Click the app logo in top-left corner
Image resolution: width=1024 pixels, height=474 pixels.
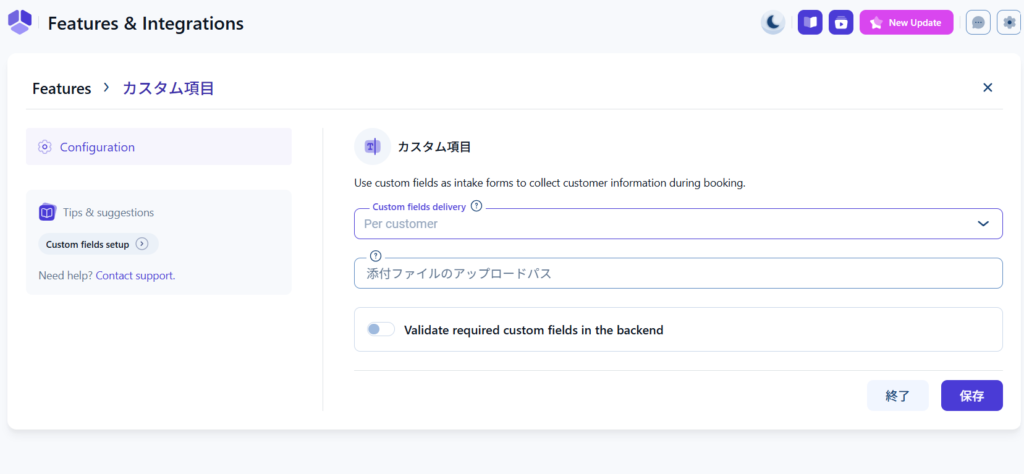tap(20, 22)
